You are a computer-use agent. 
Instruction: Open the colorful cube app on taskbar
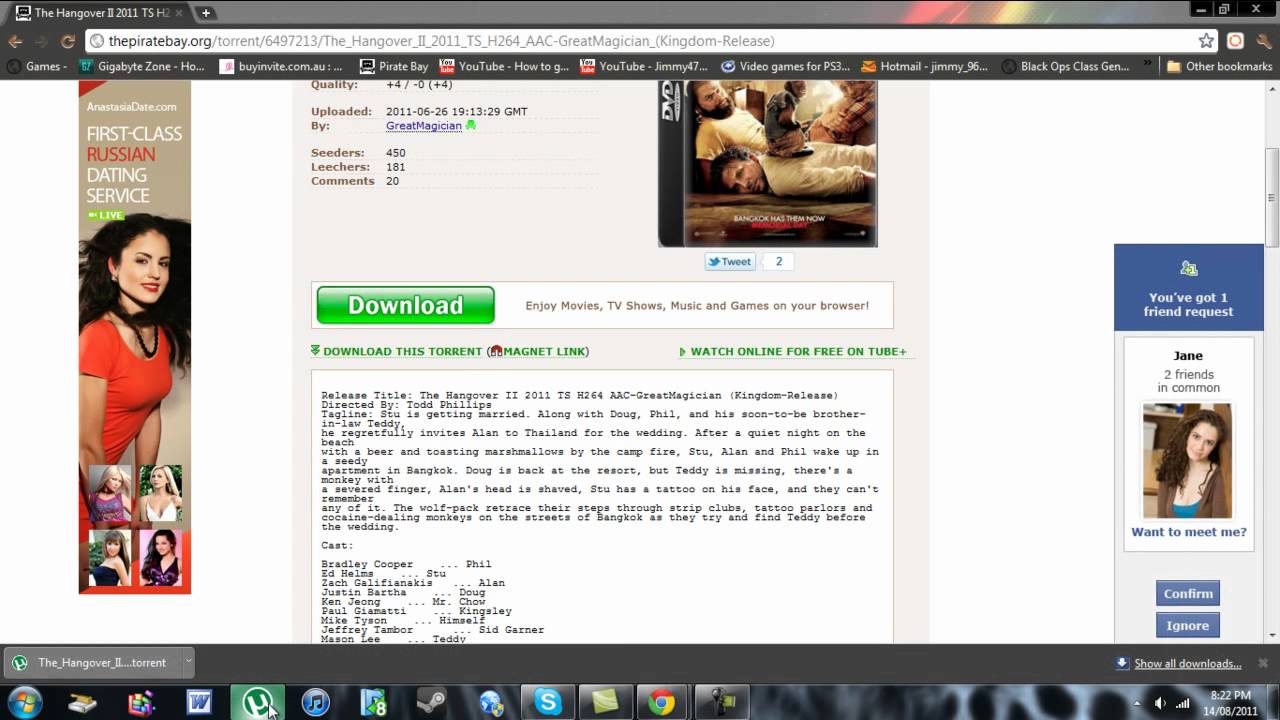[141, 703]
